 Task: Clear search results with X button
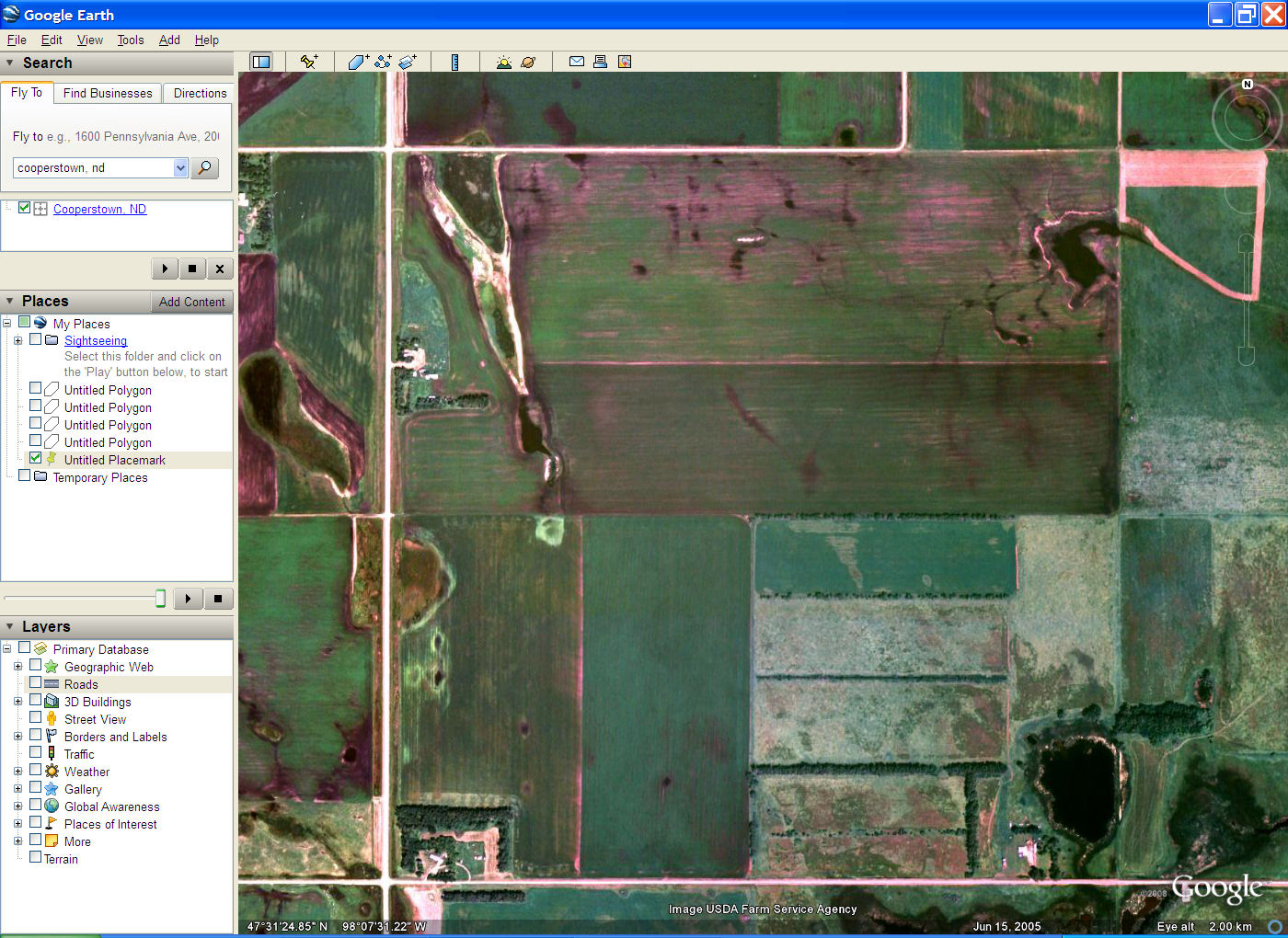click(220, 269)
